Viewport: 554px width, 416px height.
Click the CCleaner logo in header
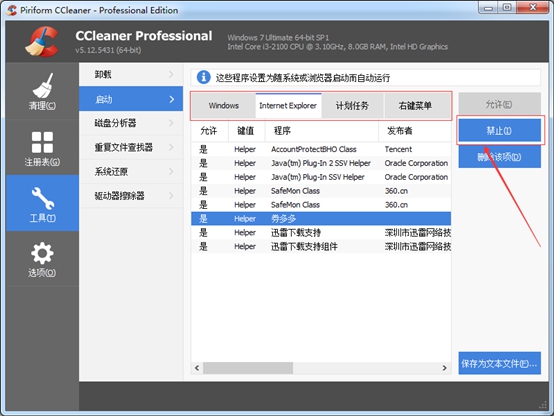click(42, 42)
